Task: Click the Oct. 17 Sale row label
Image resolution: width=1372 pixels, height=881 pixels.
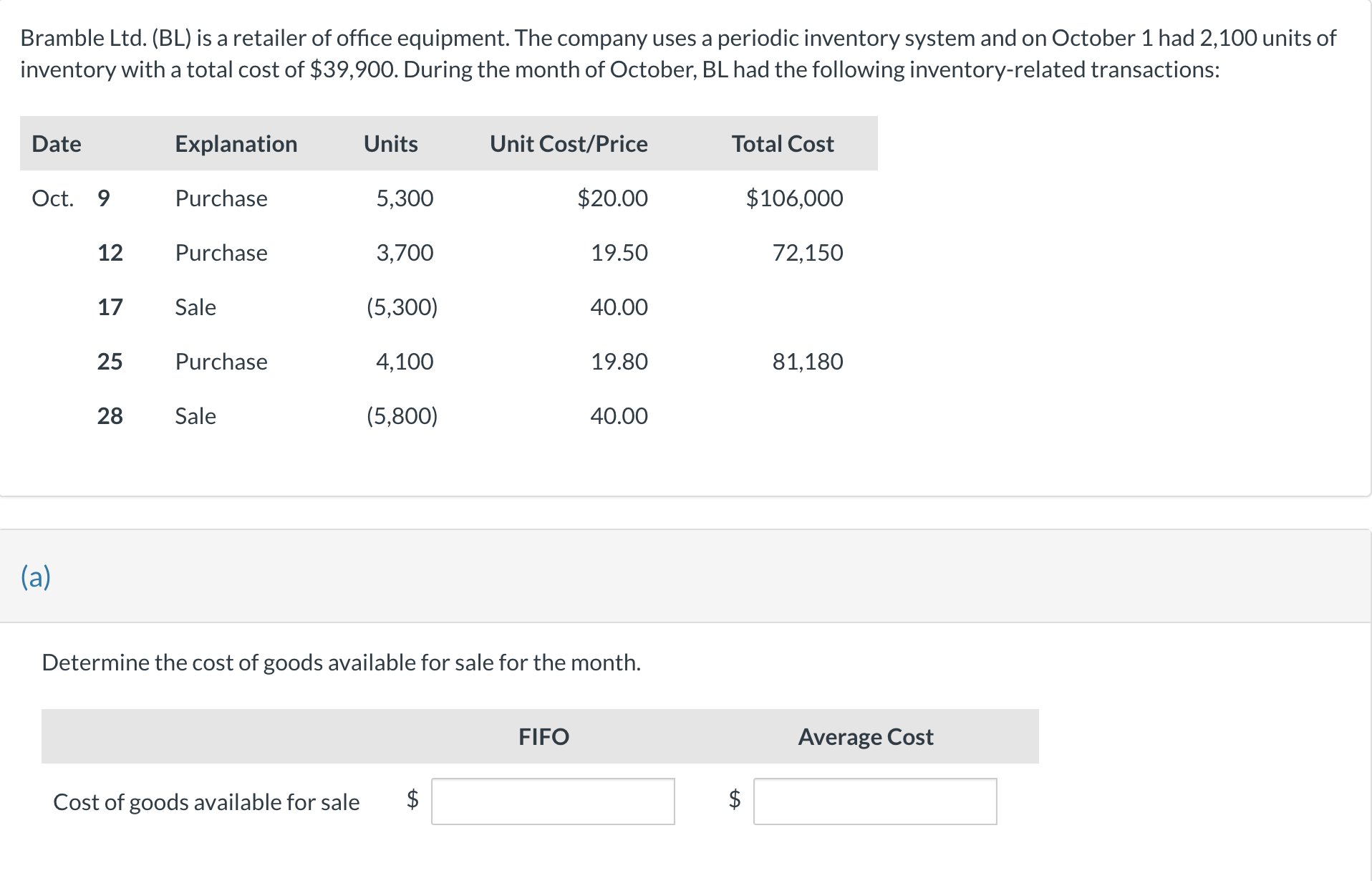Action: [195, 307]
